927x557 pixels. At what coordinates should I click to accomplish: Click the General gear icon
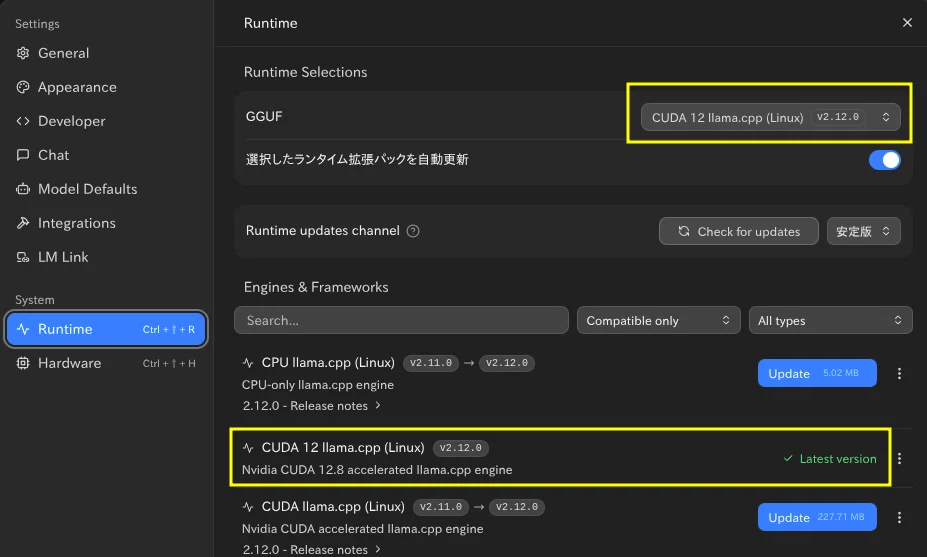[23, 53]
